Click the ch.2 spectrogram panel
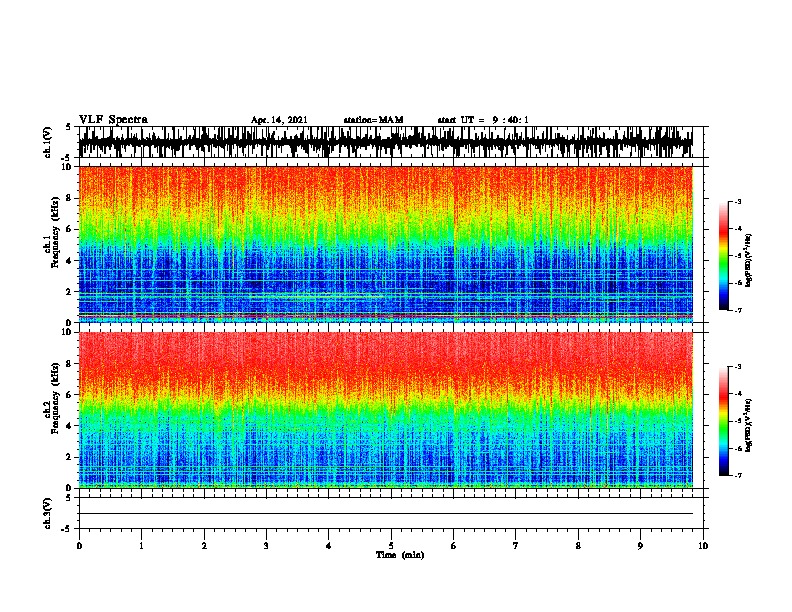Viewport: 792px width, 612px height. pyautogui.click(x=386, y=410)
